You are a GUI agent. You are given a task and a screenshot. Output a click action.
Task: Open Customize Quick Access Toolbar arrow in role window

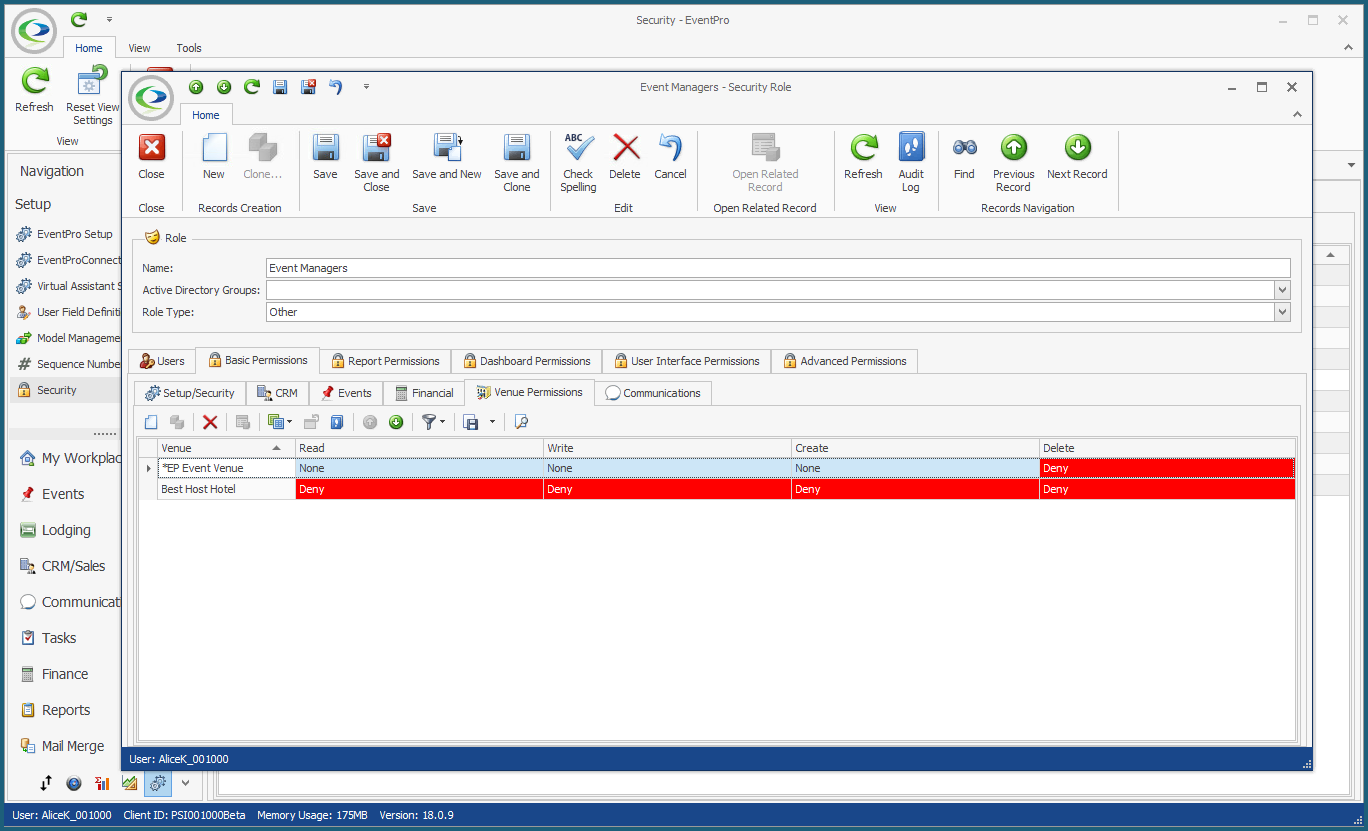[x=367, y=87]
